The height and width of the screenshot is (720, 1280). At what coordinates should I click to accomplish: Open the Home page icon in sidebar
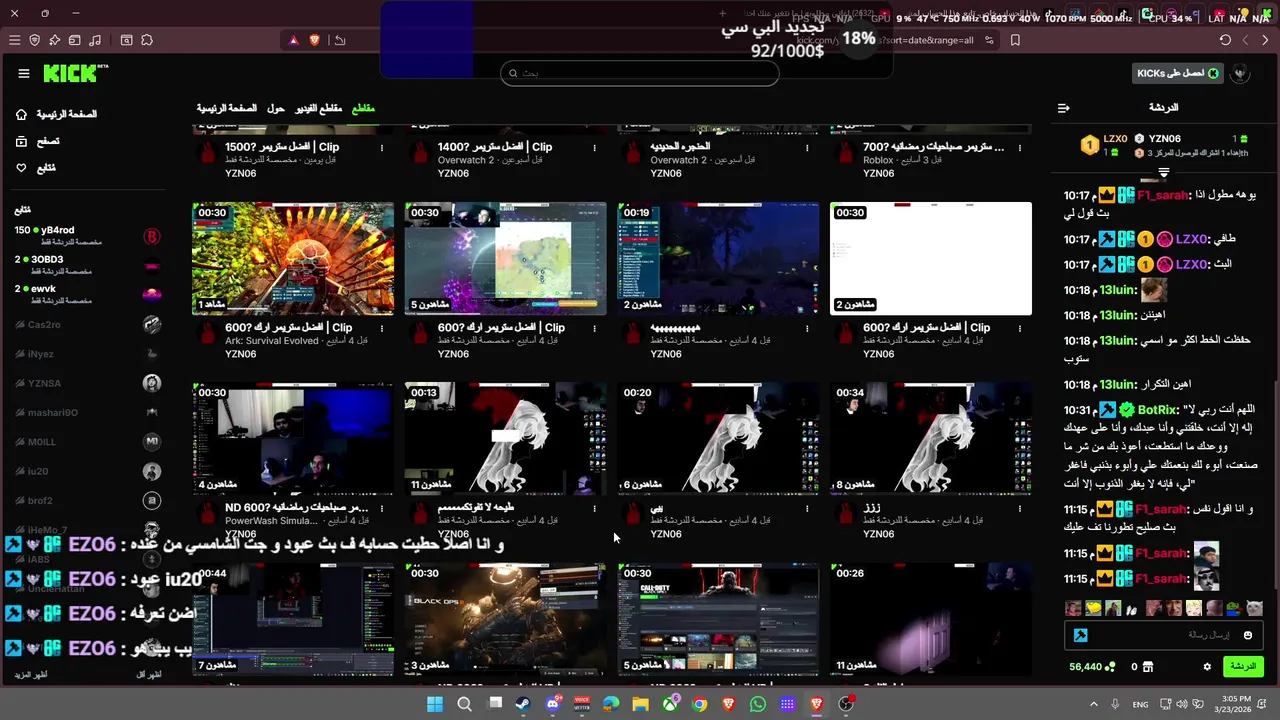[x=21, y=114]
